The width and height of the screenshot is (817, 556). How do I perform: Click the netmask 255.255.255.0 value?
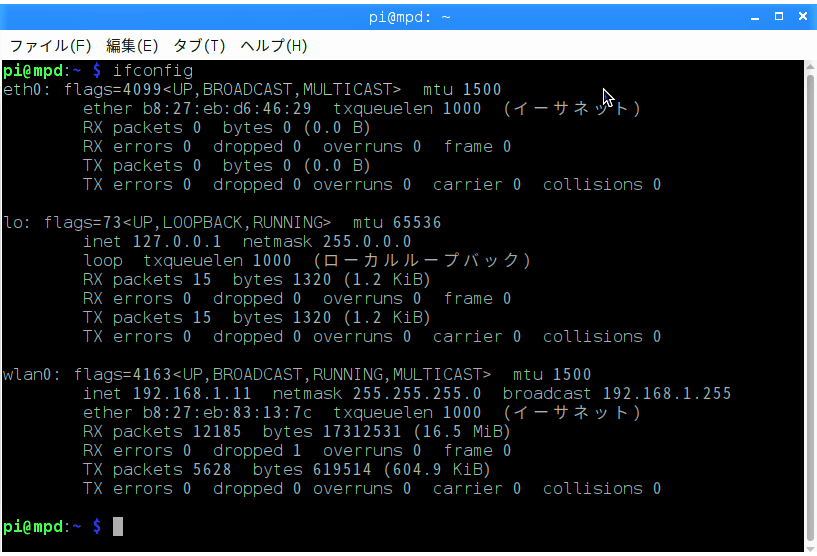pyautogui.click(x=417, y=393)
